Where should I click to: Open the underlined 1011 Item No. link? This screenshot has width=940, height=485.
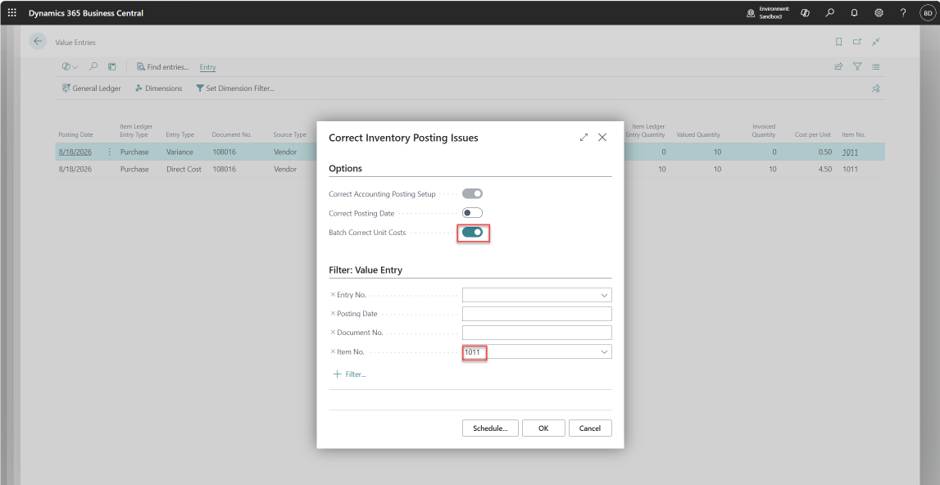849,152
